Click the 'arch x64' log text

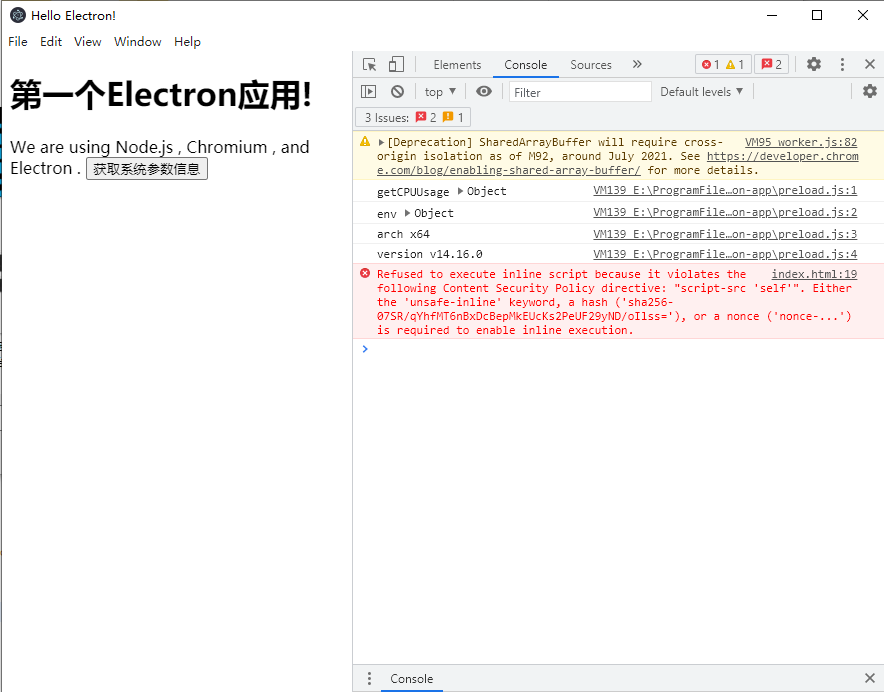click(403, 234)
